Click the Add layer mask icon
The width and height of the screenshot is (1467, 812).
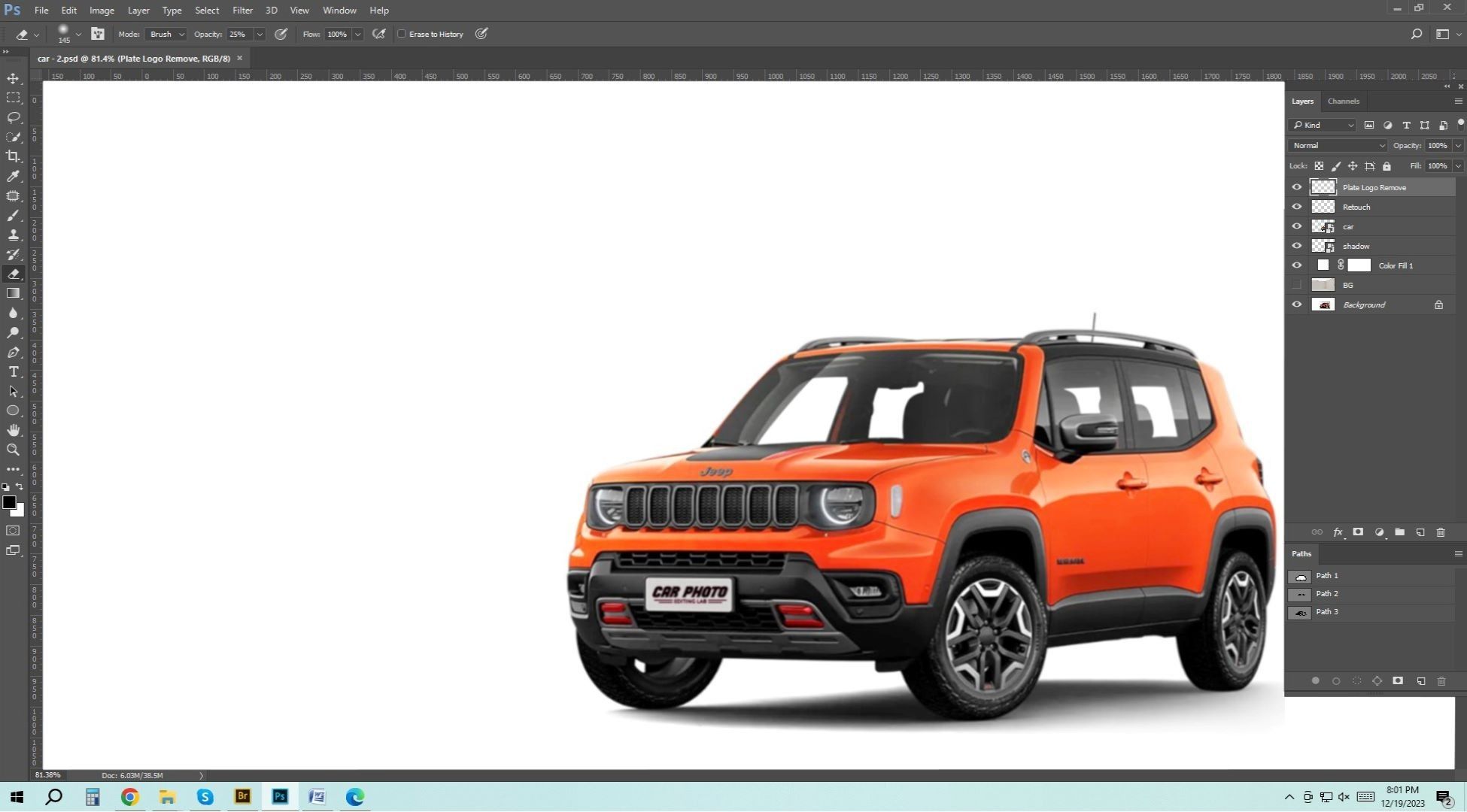coord(1359,532)
